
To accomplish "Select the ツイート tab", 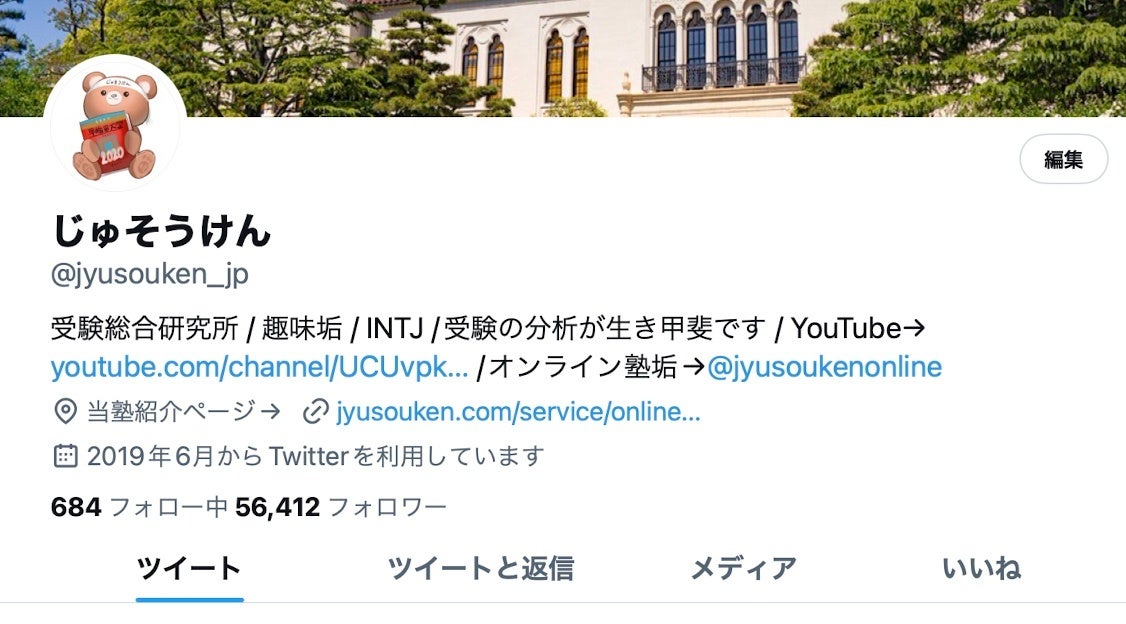I will click(x=189, y=568).
